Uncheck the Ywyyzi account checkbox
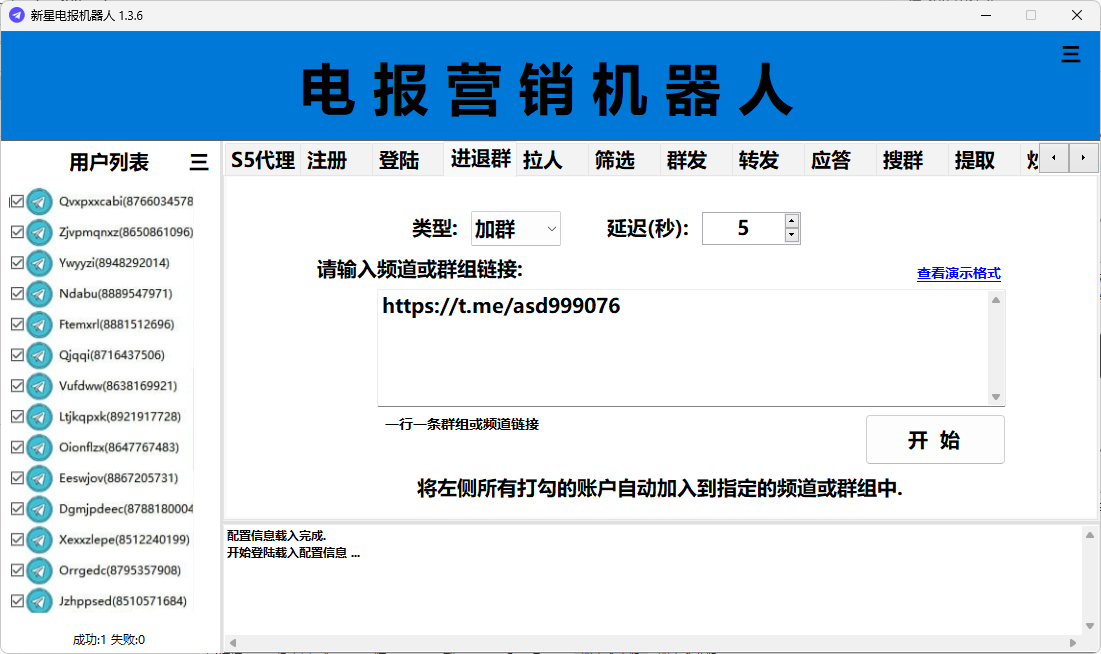The width and height of the screenshot is (1101, 654). [x=18, y=263]
